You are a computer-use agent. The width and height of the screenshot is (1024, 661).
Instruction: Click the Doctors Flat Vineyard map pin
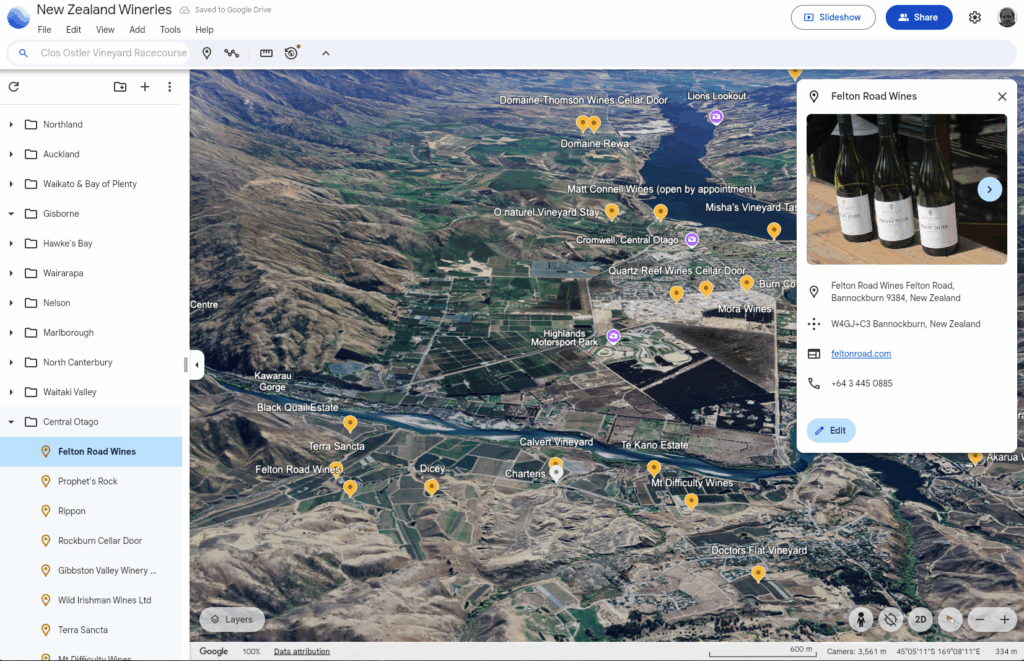click(758, 573)
